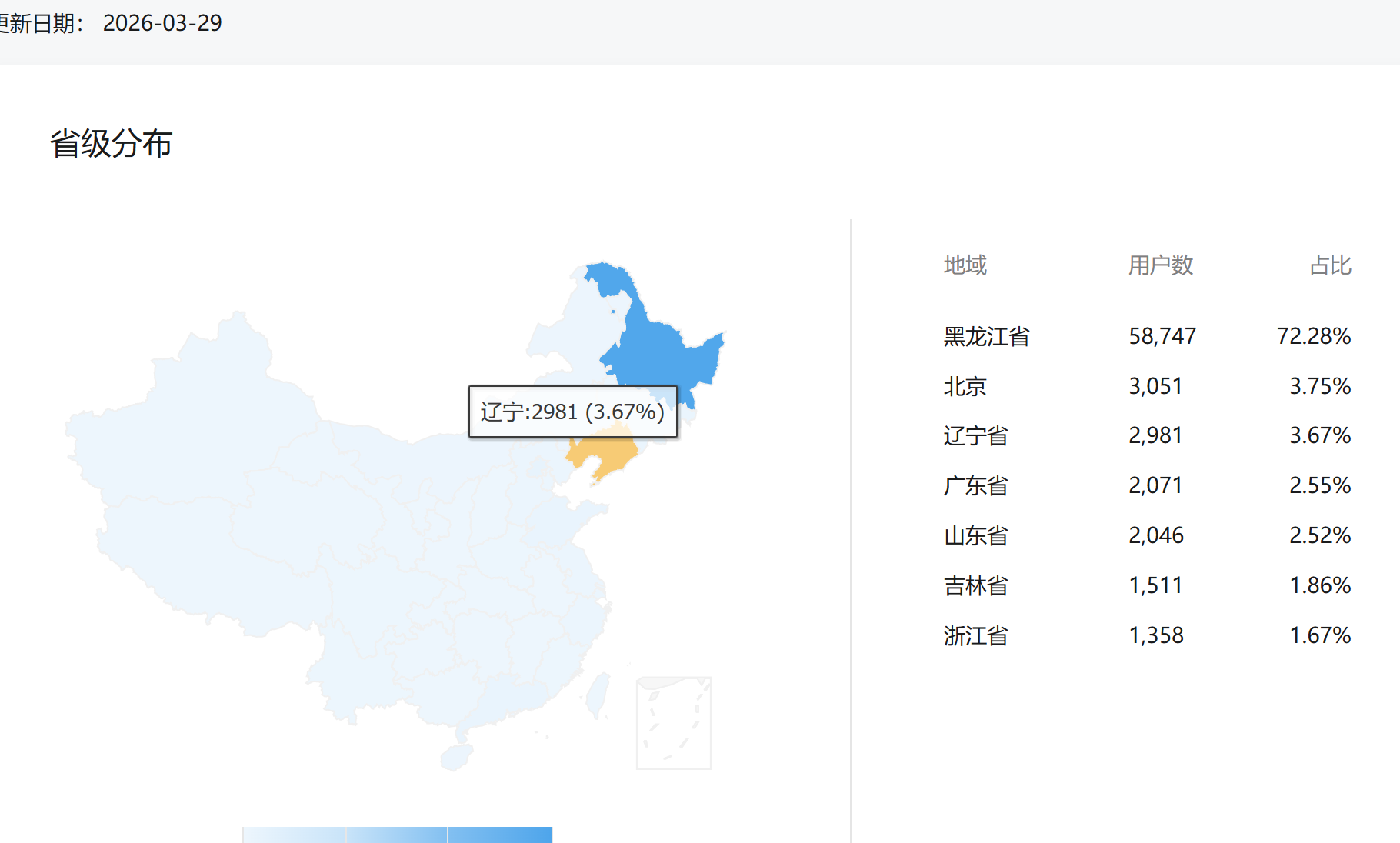Select the 辽宁省 row label
Viewport: 1400px width, 843px height.
[976, 436]
